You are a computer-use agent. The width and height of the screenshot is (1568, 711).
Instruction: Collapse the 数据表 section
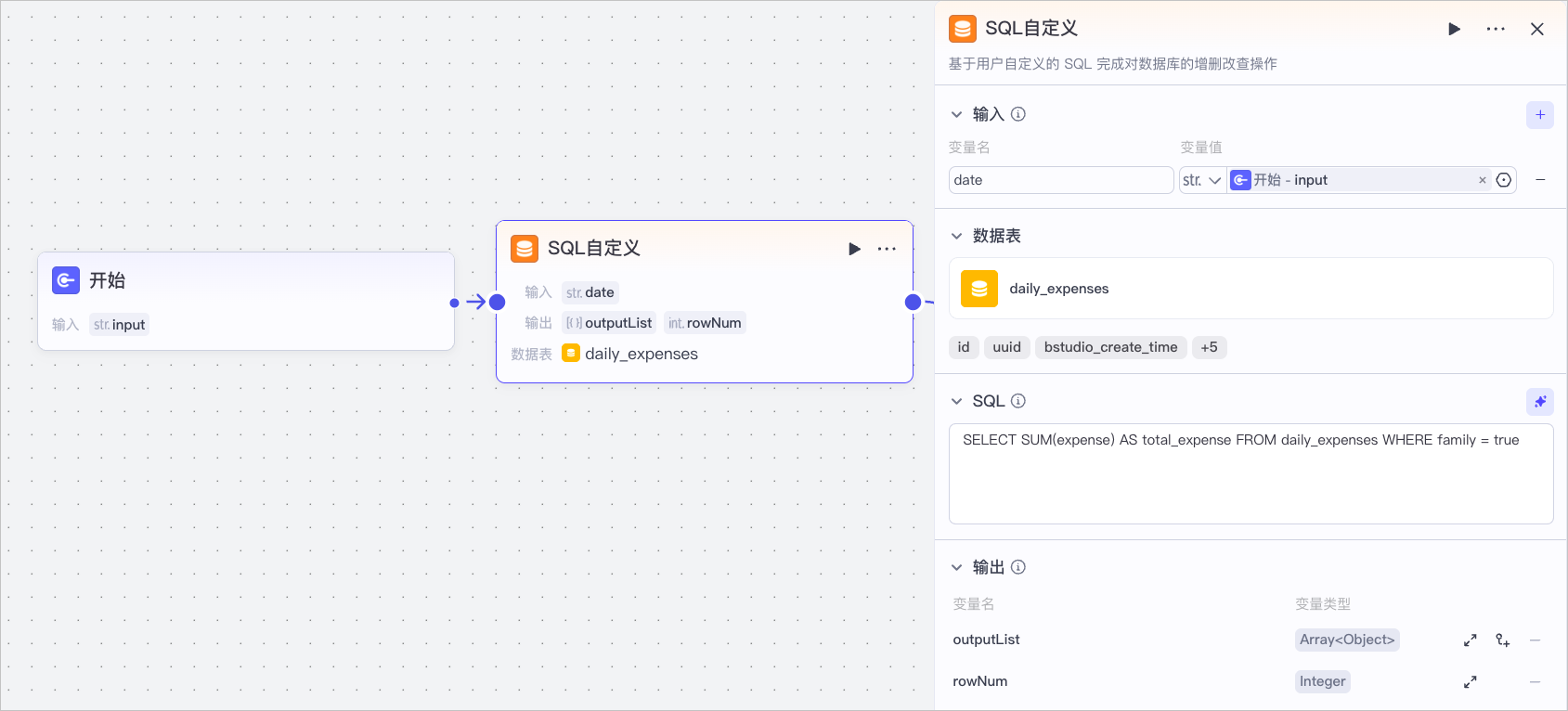[957, 237]
